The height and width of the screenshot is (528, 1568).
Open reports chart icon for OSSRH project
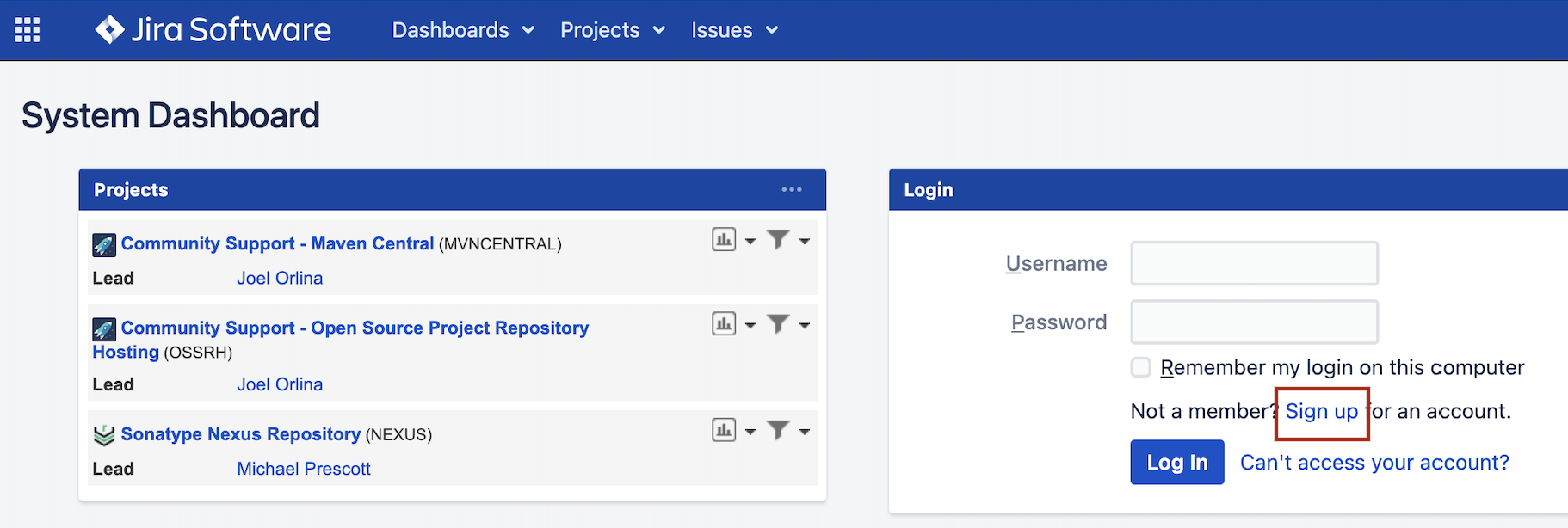pyautogui.click(x=724, y=324)
